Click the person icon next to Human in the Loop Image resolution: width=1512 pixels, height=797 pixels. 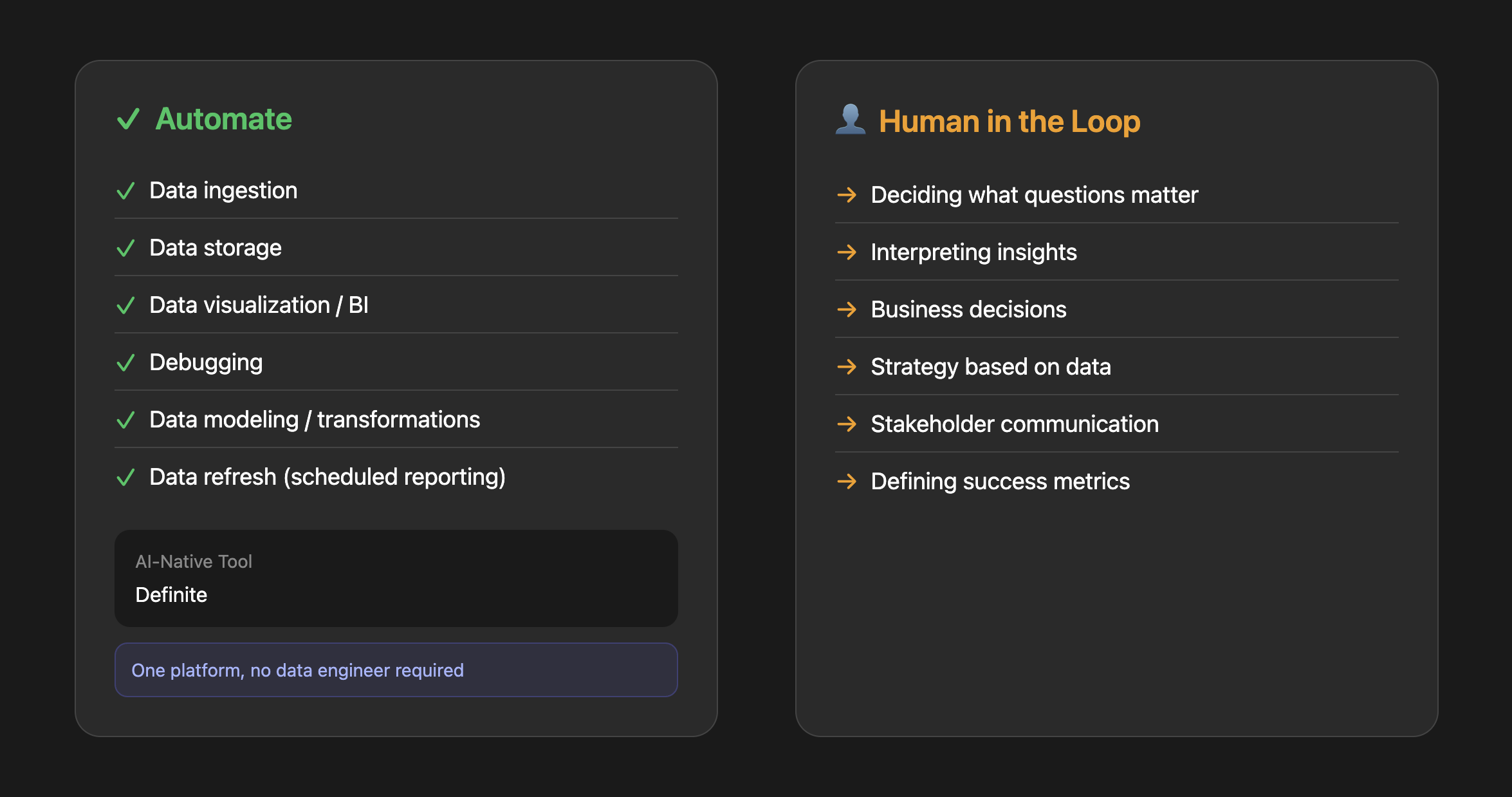point(851,121)
